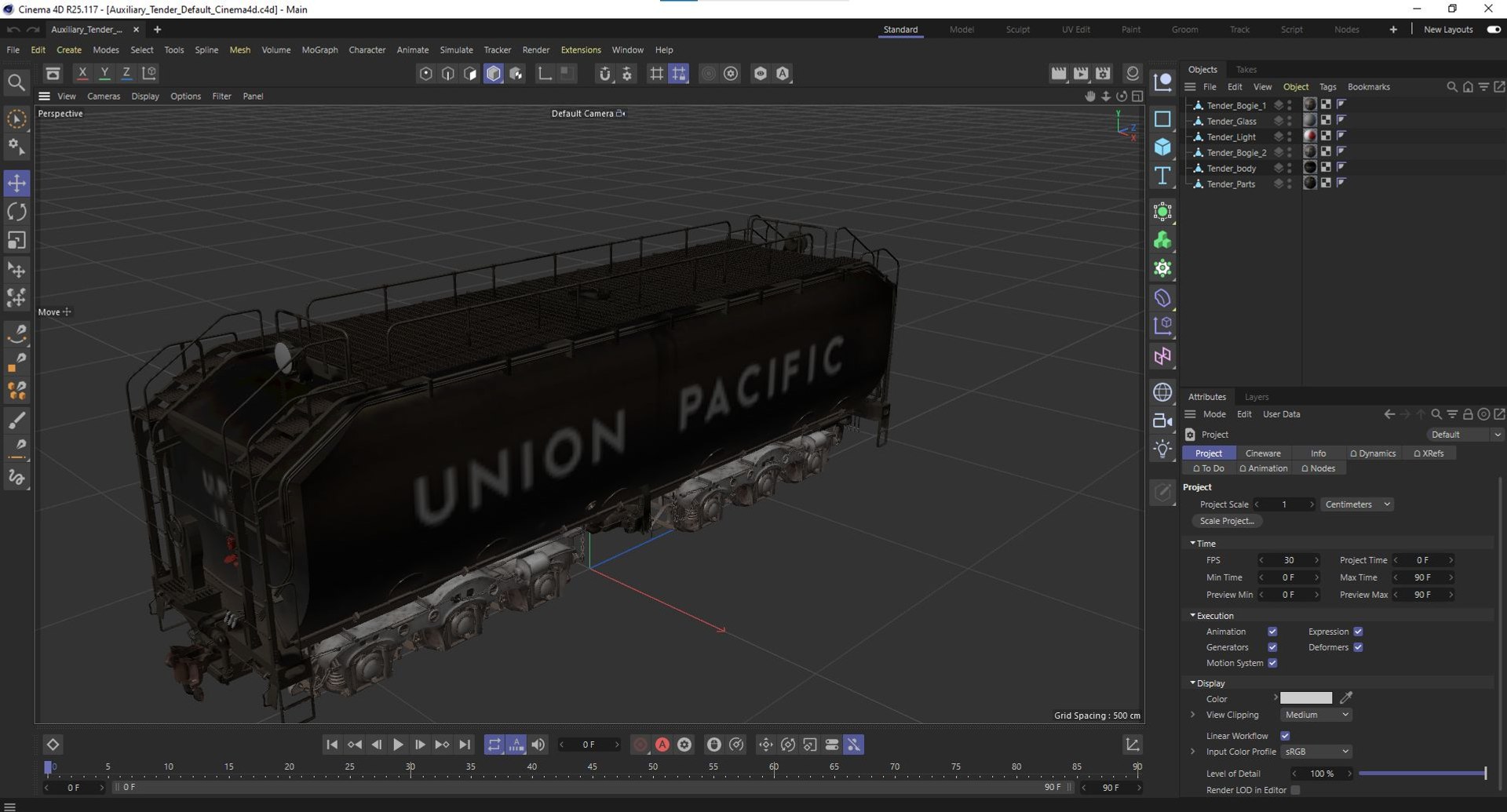This screenshot has width=1507, height=812.
Task: Open the Cineware attributes tab
Action: [x=1263, y=453]
